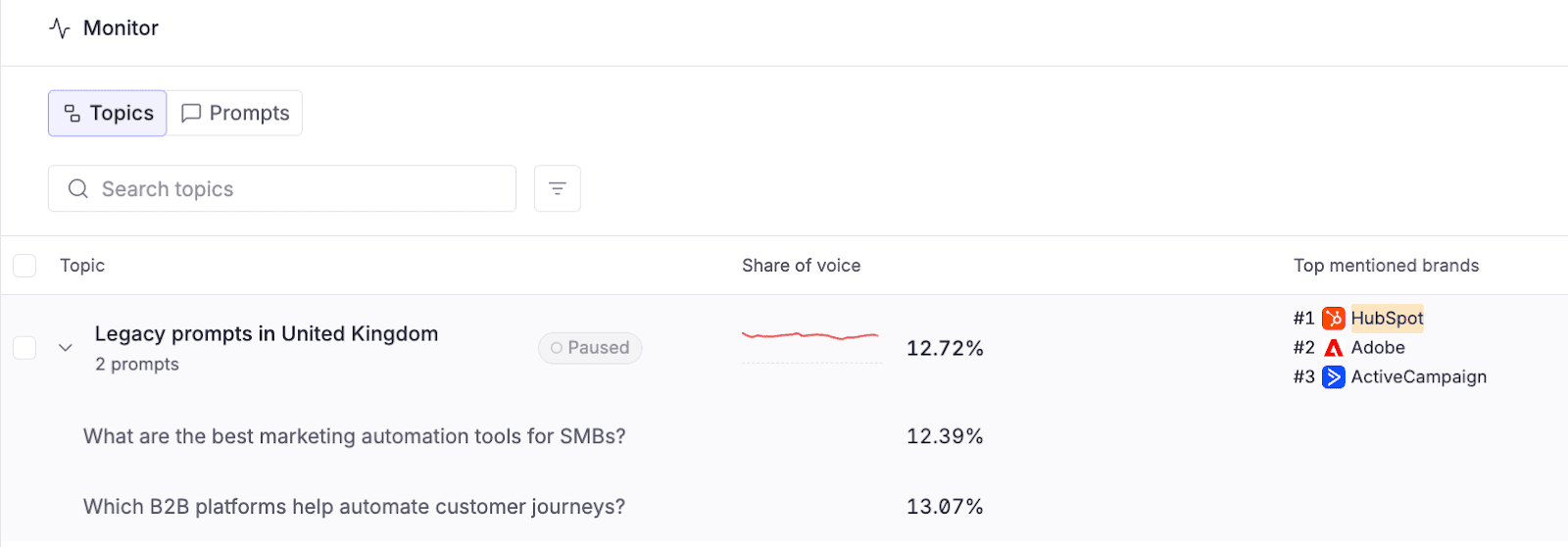
Task: Click the Monitor pulse icon
Action: click(x=60, y=28)
